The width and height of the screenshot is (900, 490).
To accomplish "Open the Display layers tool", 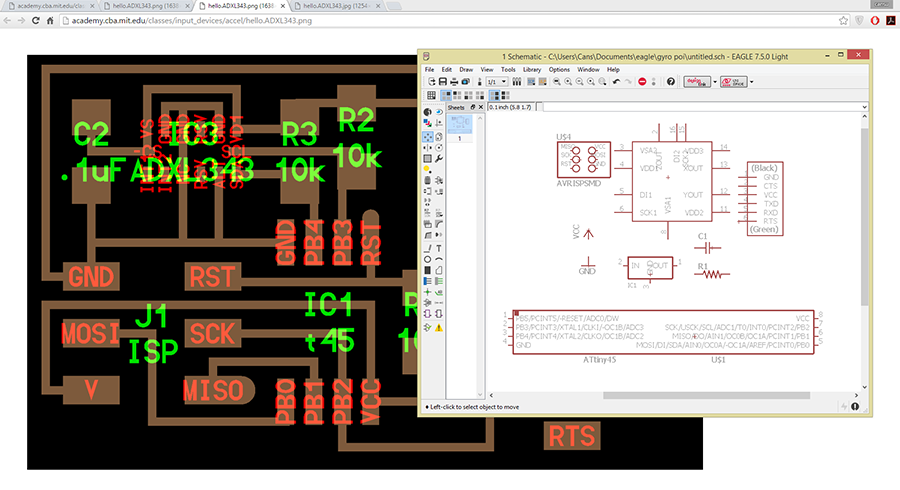I will coord(427,122).
